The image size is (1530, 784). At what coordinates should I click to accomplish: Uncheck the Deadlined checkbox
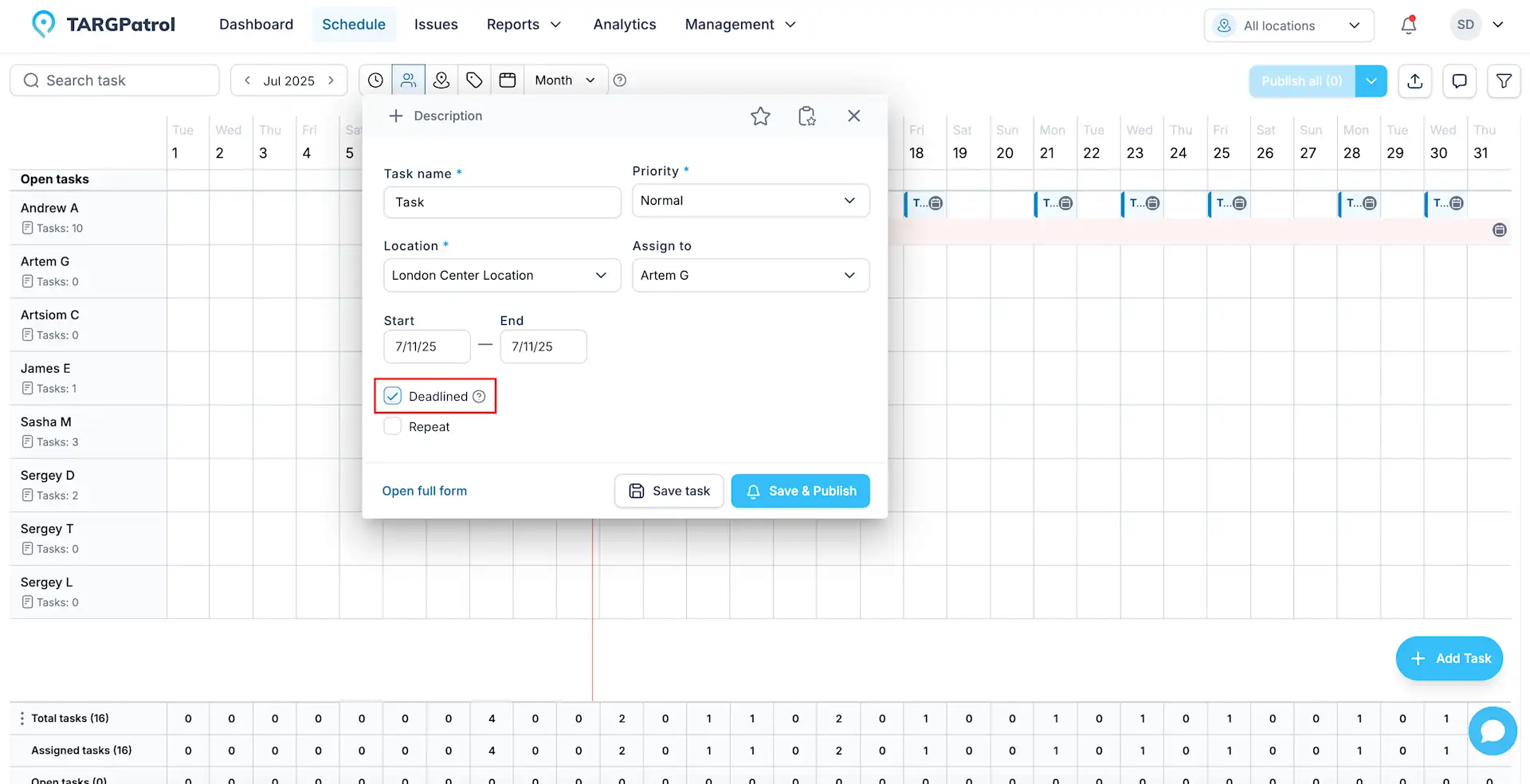393,396
